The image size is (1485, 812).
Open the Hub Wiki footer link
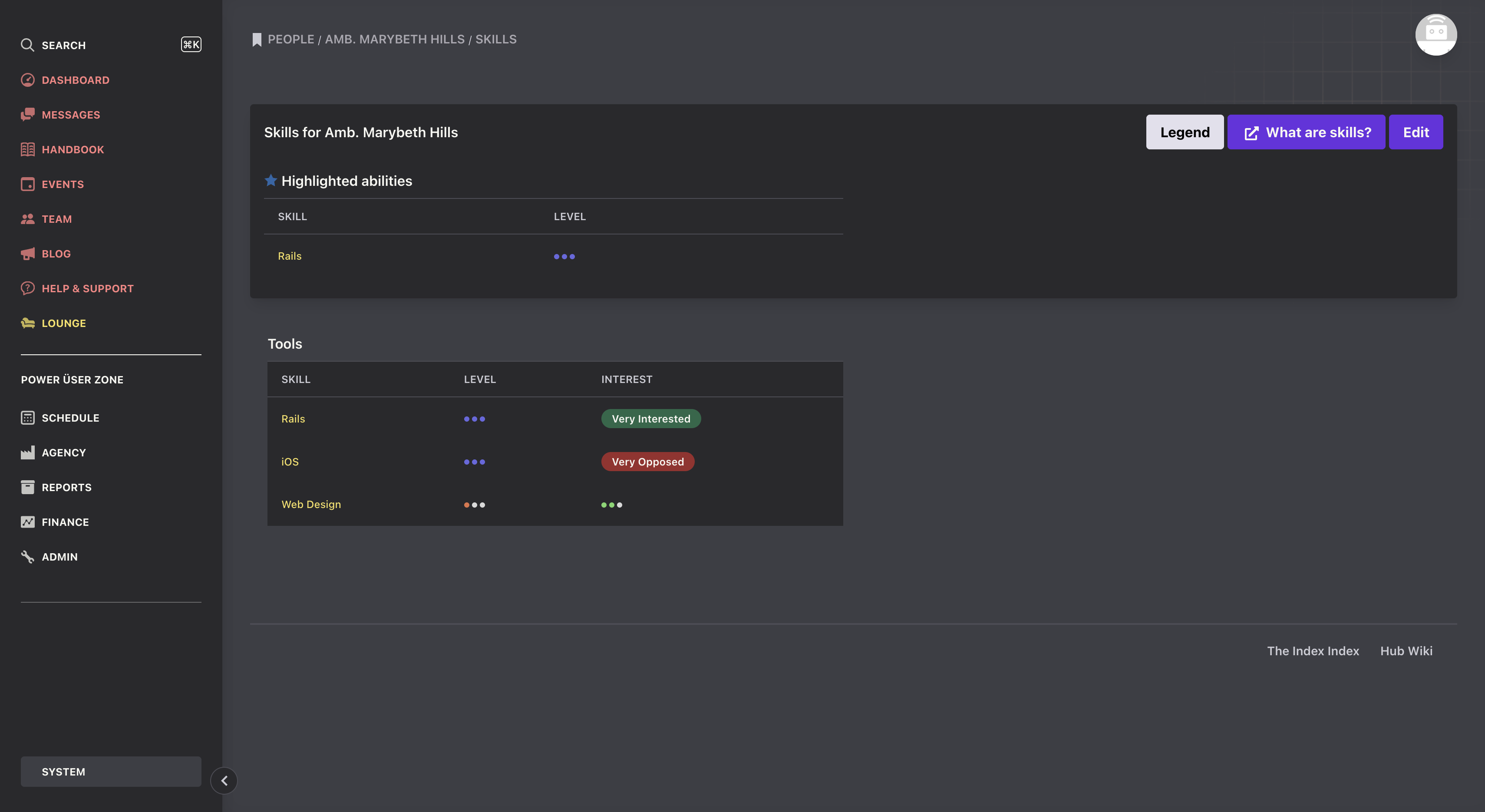pyautogui.click(x=1406, y=650)
